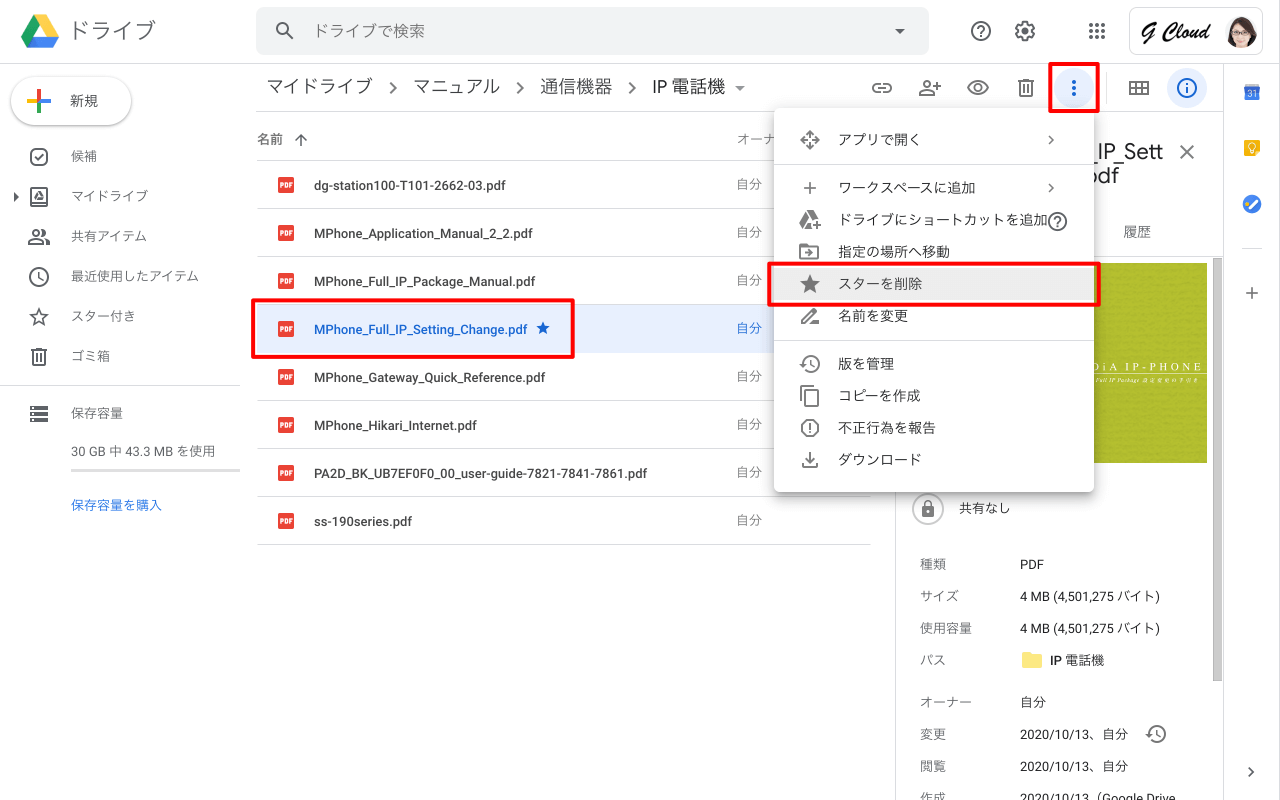The height and width of the screenshot is (800, 1280).
Task: Switch to grid layout view icon
Action: tap(1138, 88)
